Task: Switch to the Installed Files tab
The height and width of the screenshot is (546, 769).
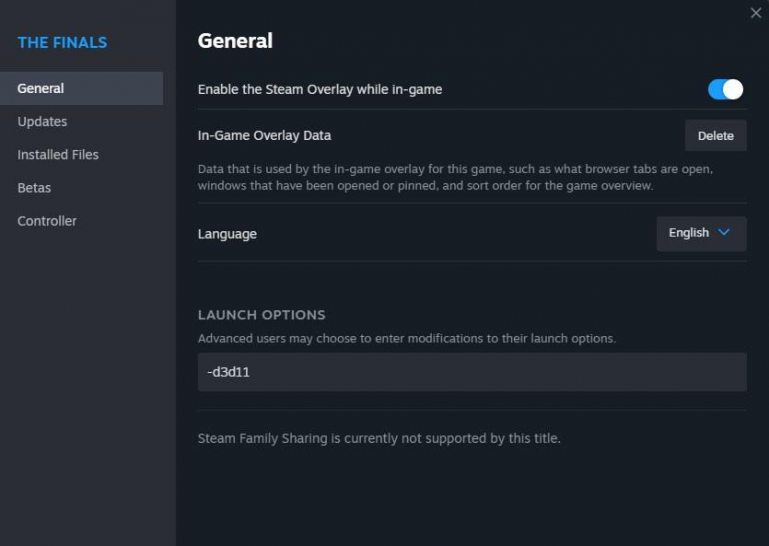Action: (58, 154)
